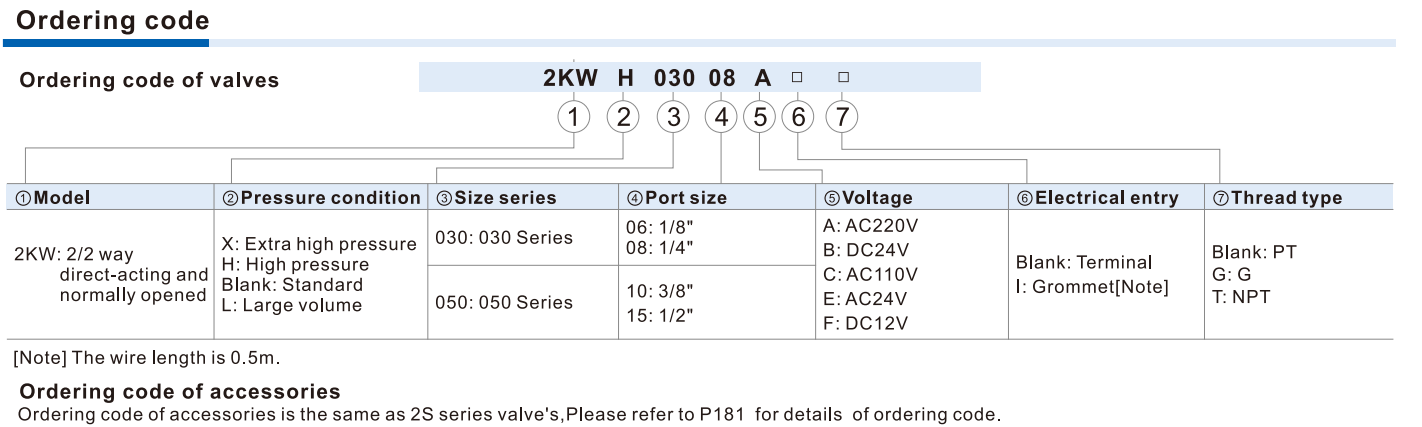Viewport: 1422px width, 427px height.
Task: Click the I: Grommet[Note] entry
Action: (1092, 288)
